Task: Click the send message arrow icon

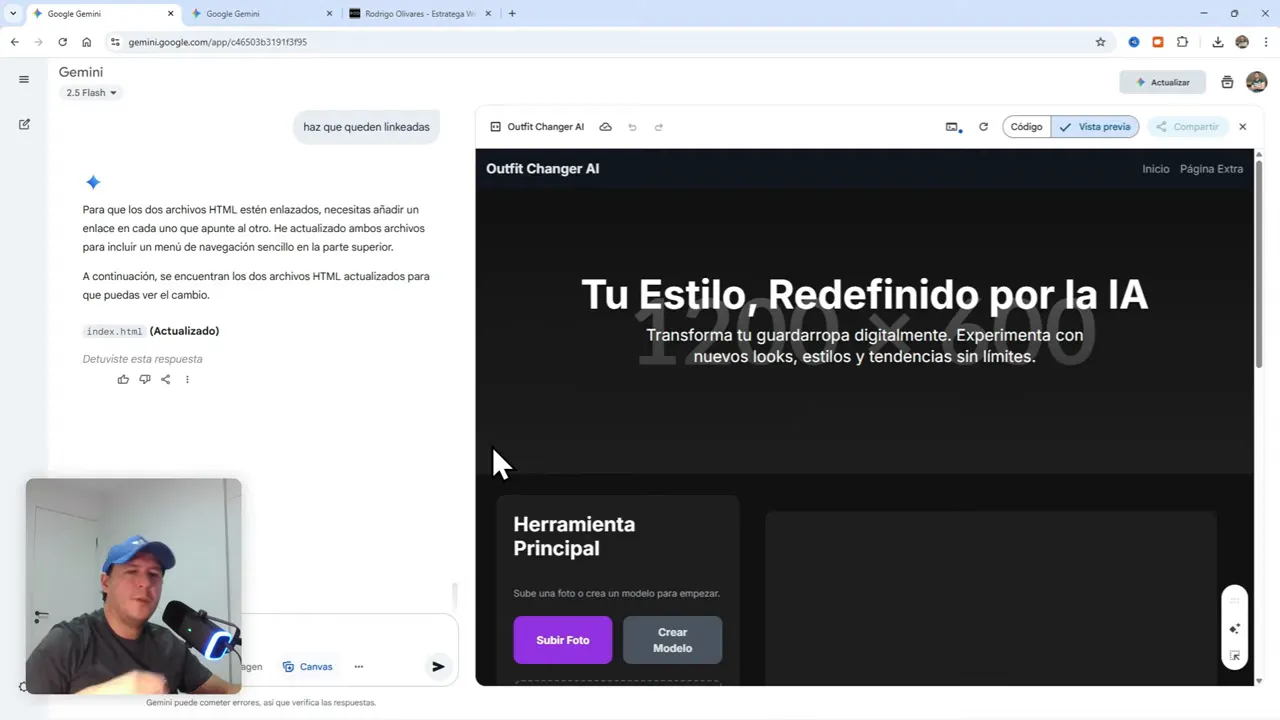Action: tap(438, 666)
